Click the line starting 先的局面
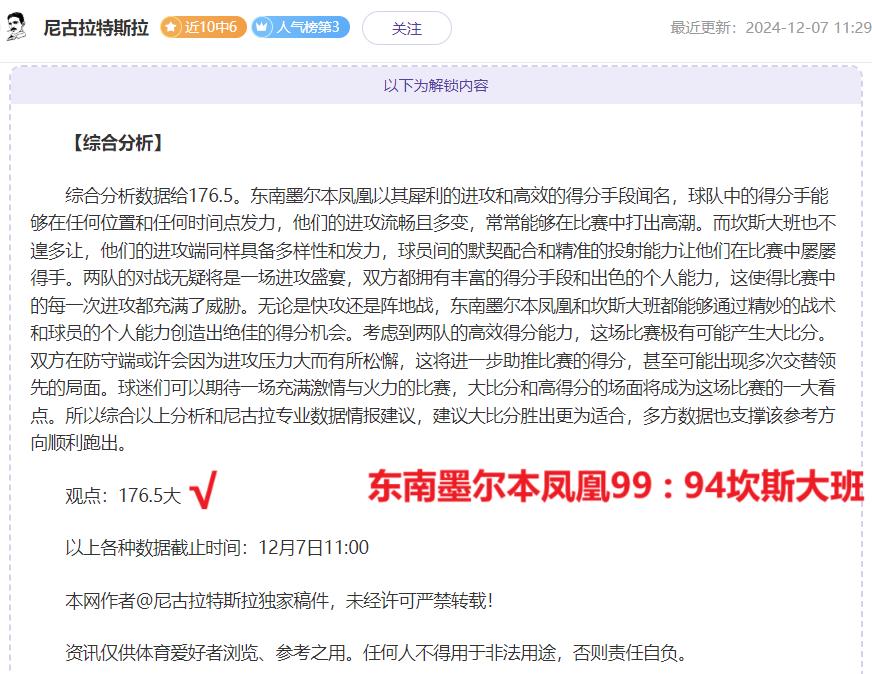The height and width of the screenshot is (674, 872). tap(433, 388)
